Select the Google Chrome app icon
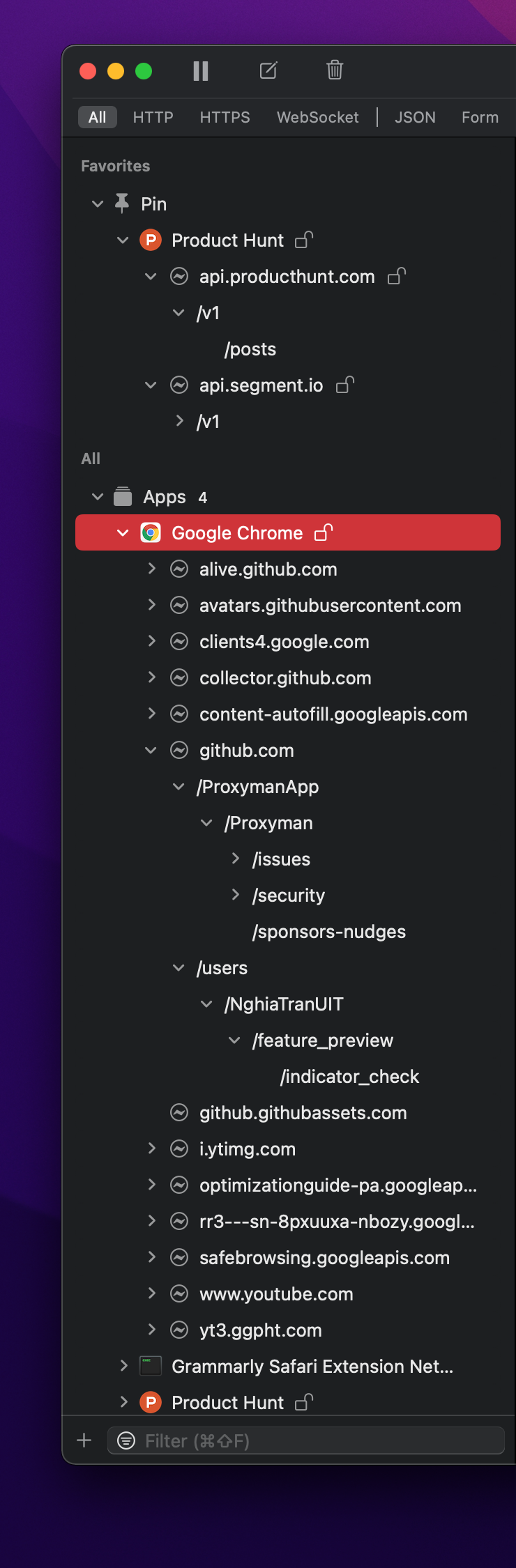Viewport: 516px width, 1568px height. click(149, 532)
